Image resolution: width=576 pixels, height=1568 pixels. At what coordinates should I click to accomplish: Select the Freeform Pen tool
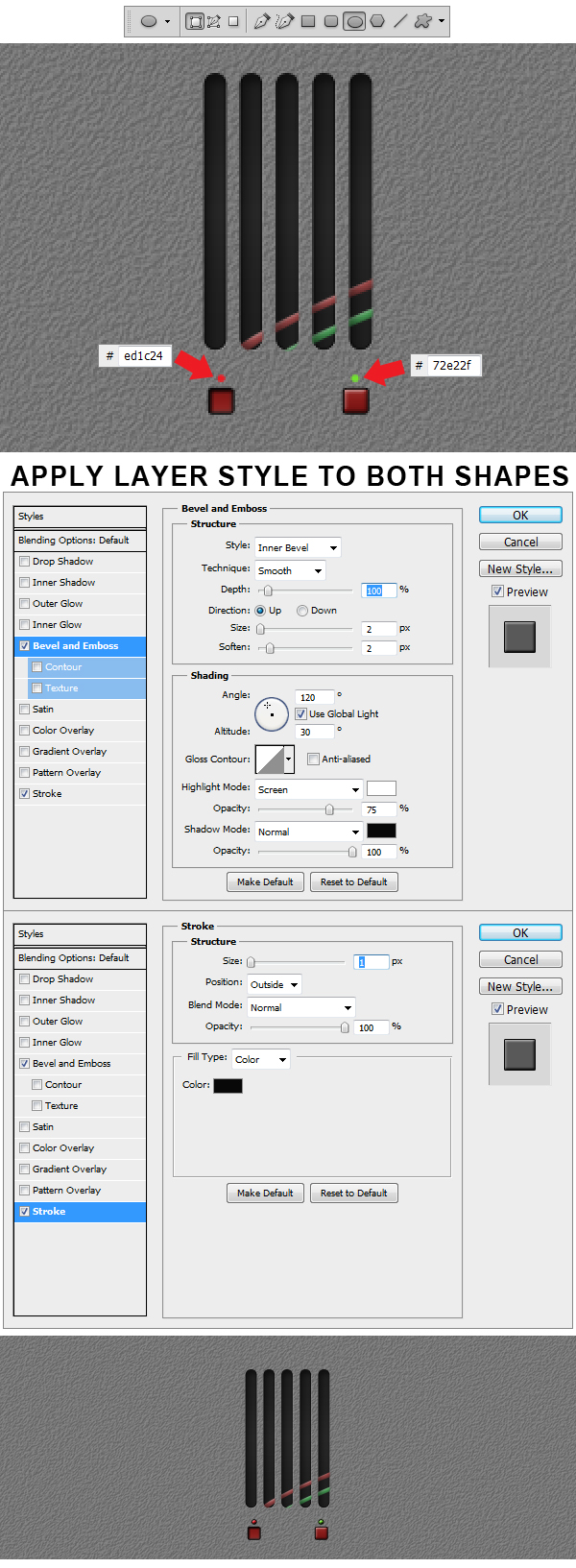[285, 21]
